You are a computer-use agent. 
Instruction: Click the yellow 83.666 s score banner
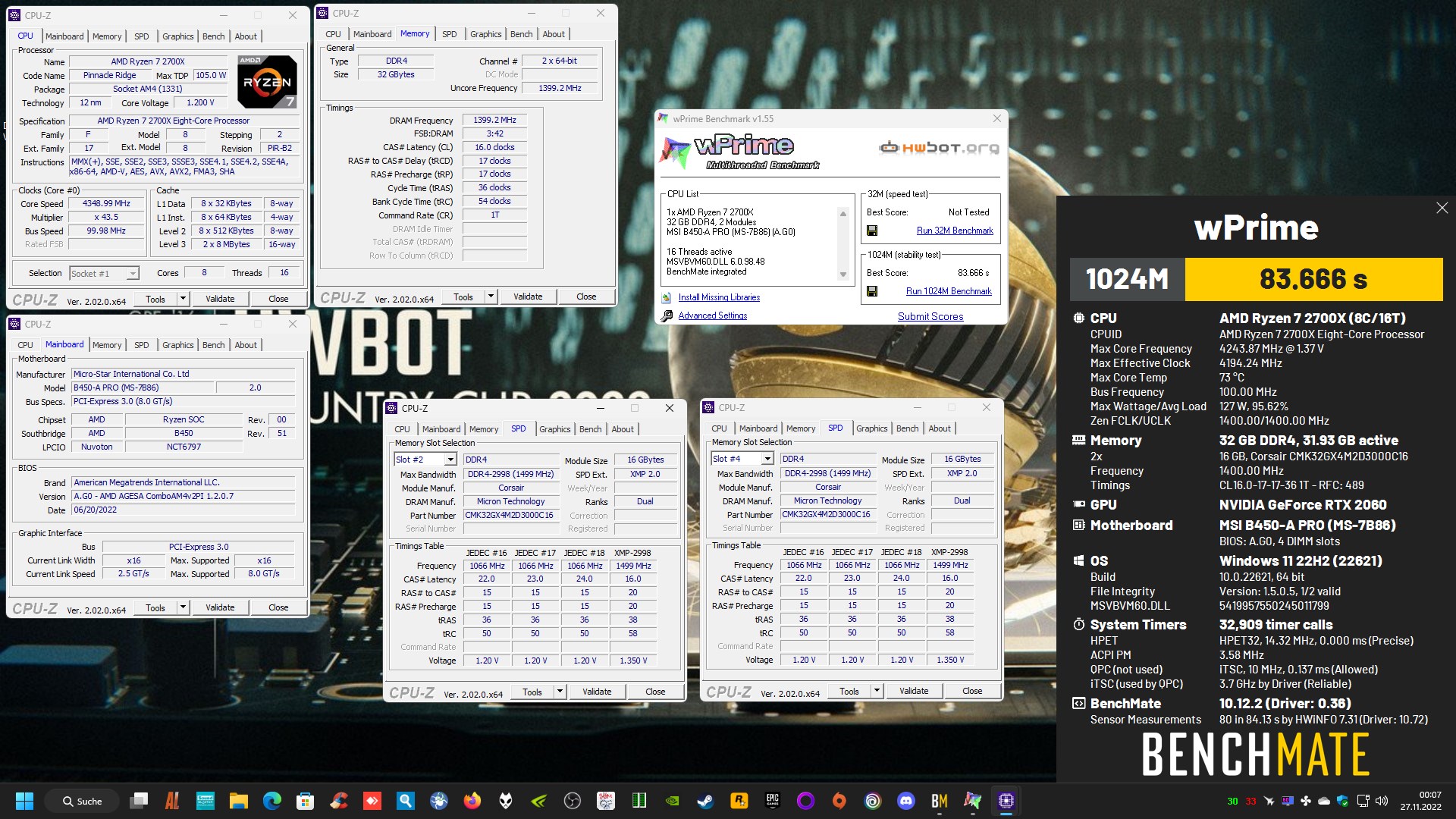click(x=1313, y=279)
